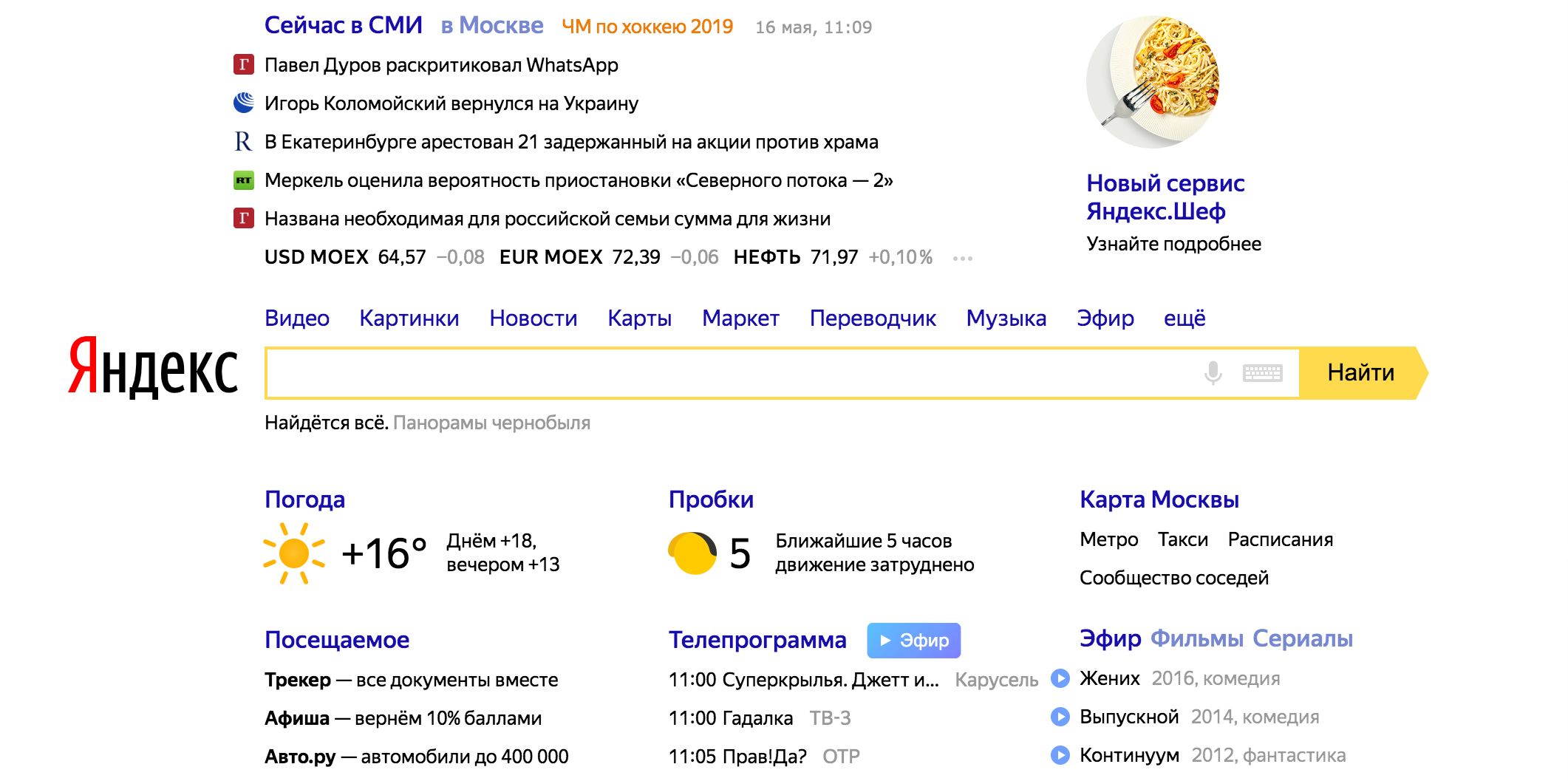Open the Метро link

(1108, 539)
